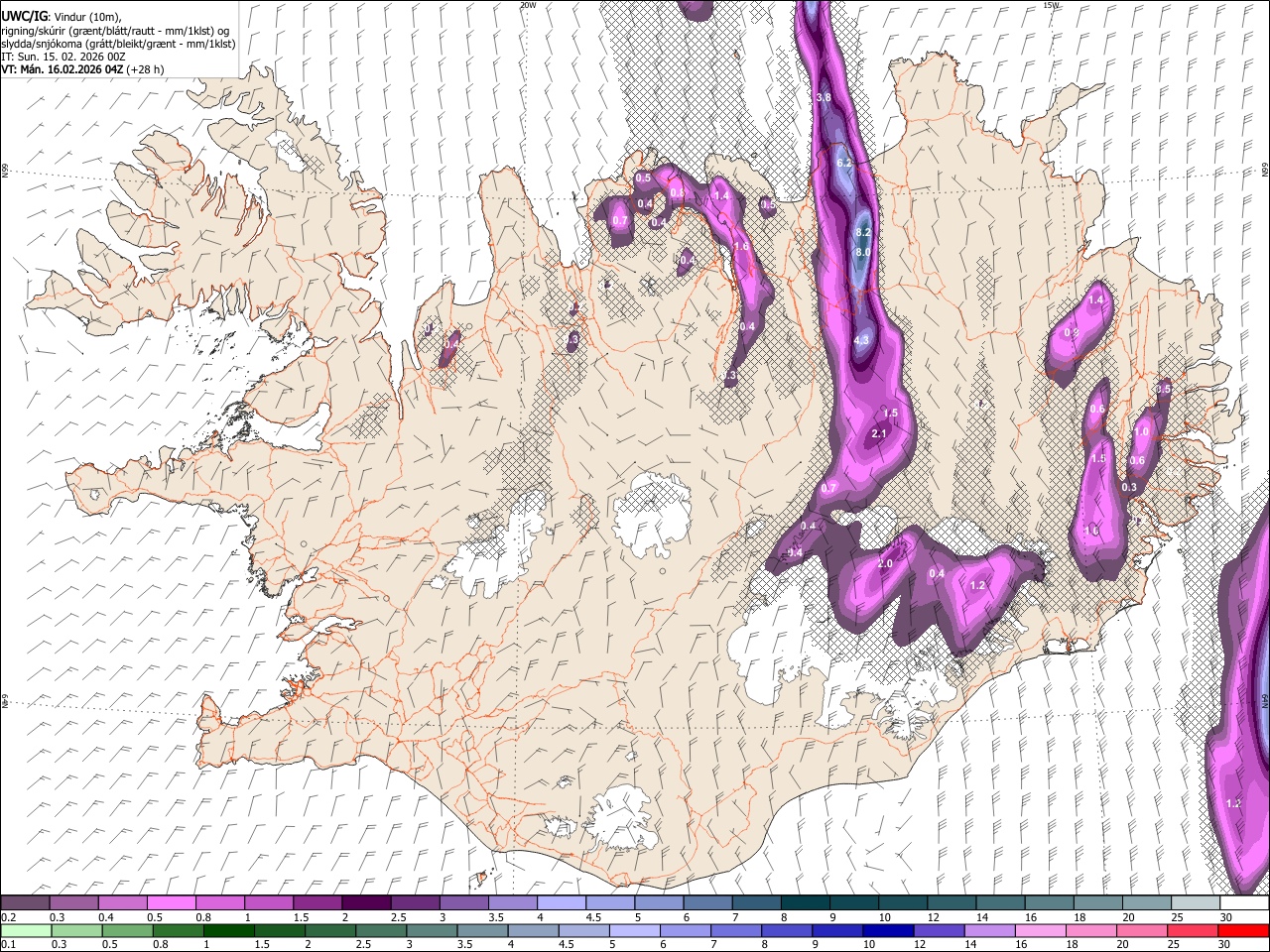Viewport: 1270px width, 952px height.
Task: Click the 8.0 precipitation value on the map
Action: coord(862,253)
